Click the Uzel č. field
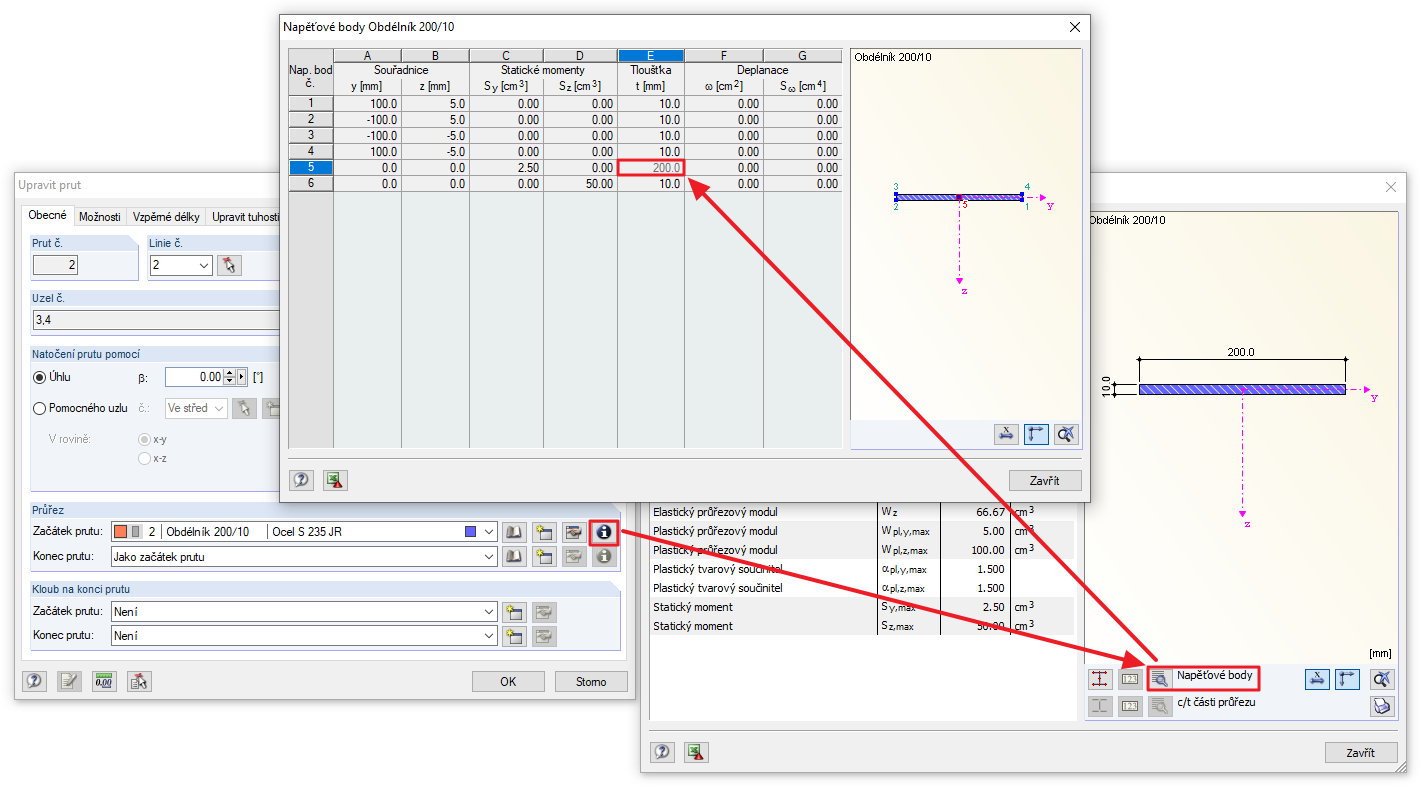This screenshot has height=789, width=1421. tap(155, 320)
